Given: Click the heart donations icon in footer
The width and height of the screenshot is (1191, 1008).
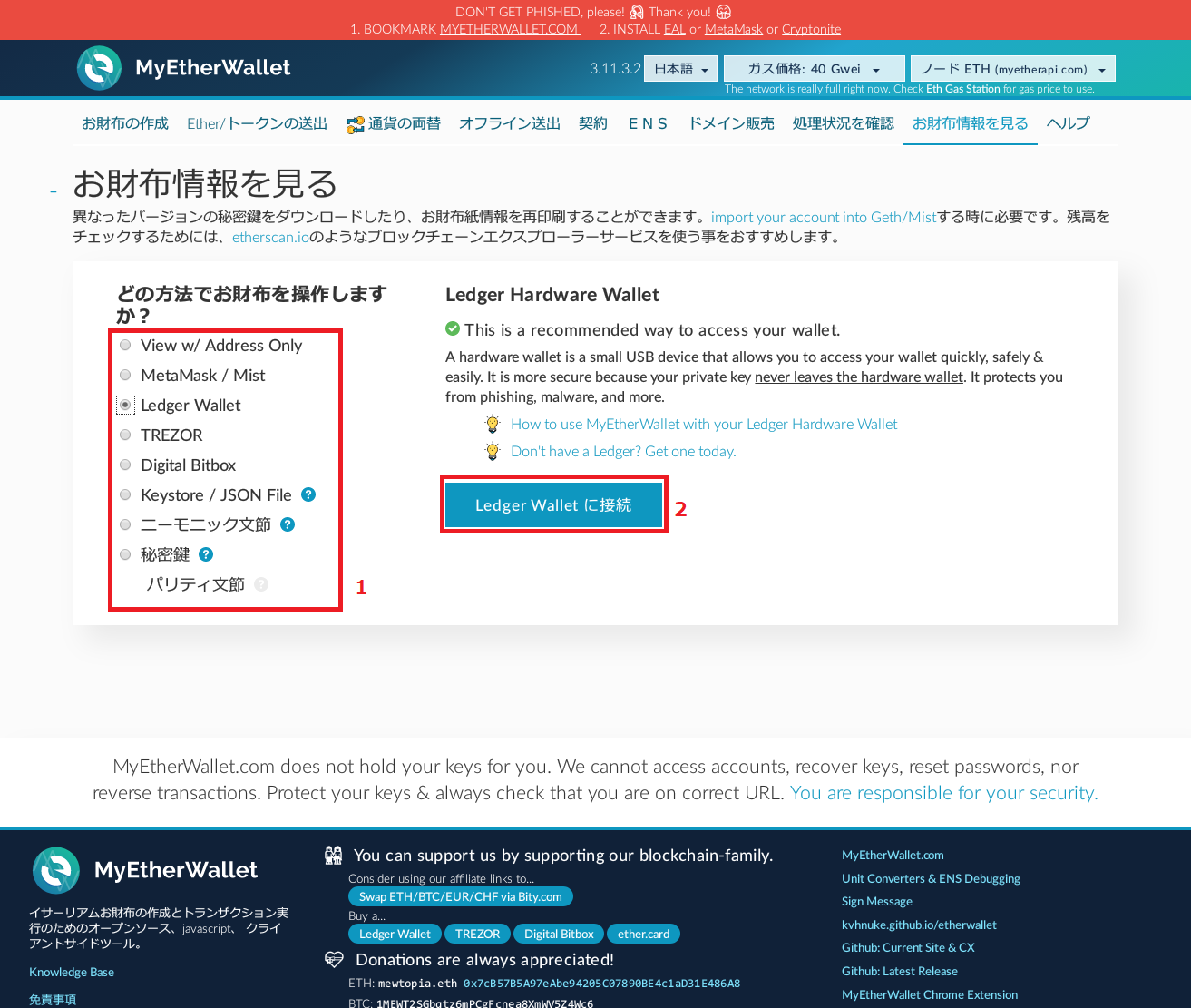Looking at the screenshot, I should tap(334, 959).
